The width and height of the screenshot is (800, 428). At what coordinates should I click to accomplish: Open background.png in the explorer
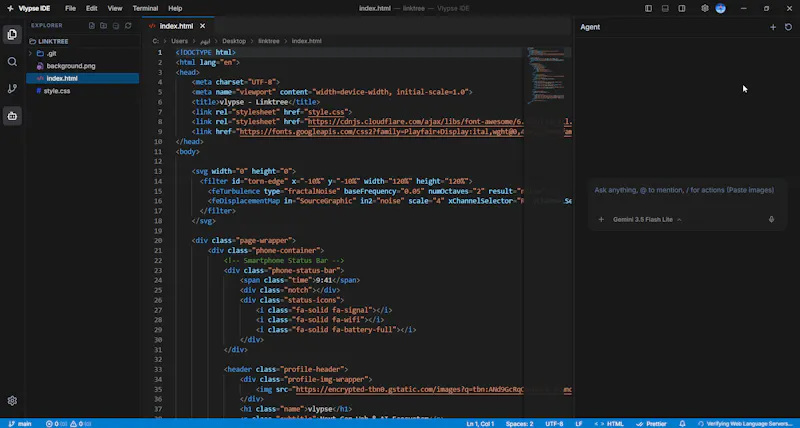(x=83, y=66)
